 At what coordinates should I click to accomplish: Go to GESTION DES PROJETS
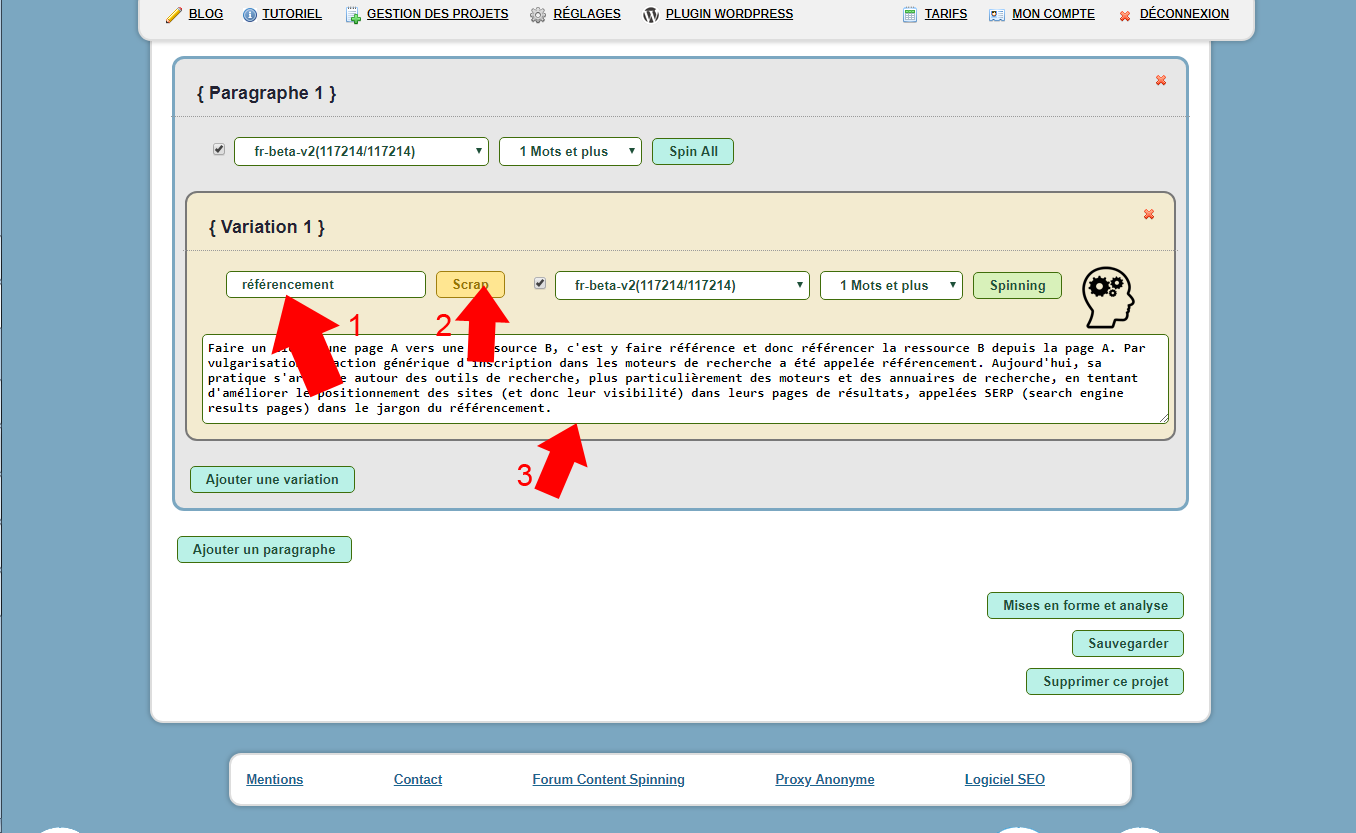438,14
